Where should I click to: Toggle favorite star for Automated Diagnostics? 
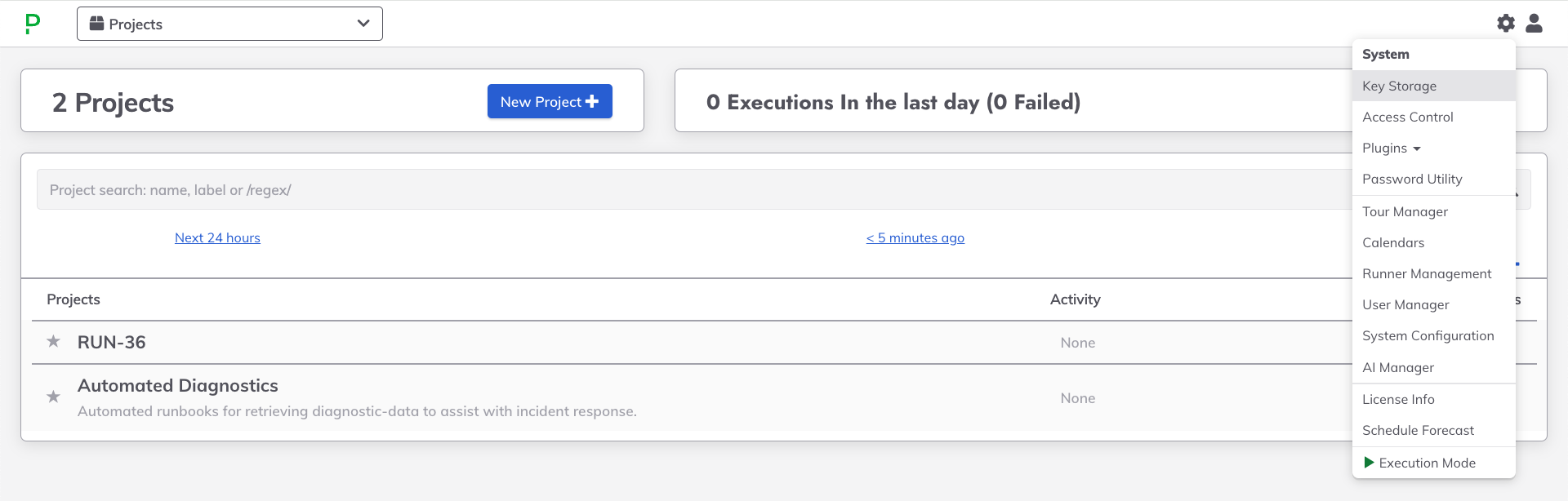pos(53,397)
